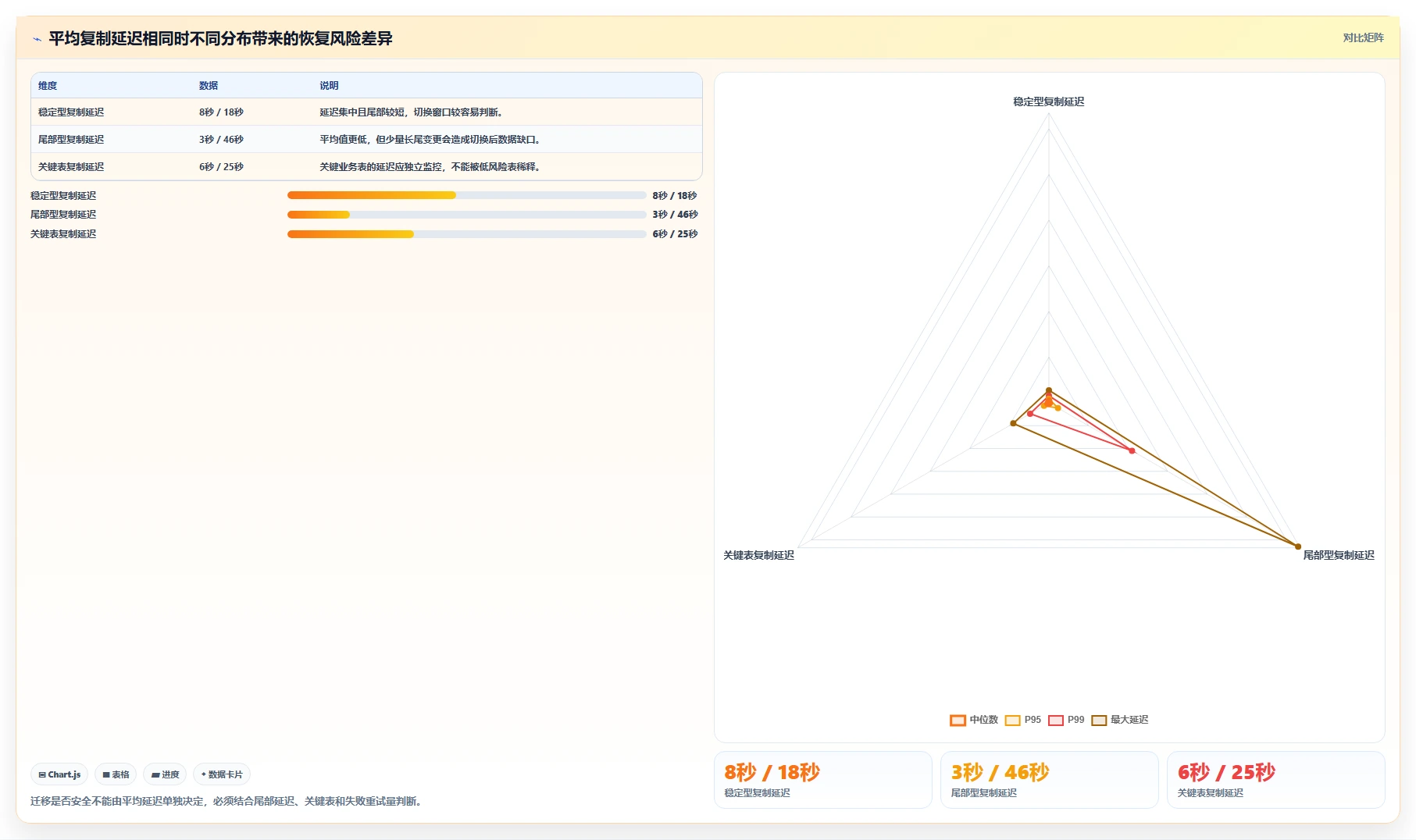This screenshot has width=1416, height=840.
Task: Click the 说明 column header
Action: [x=329, y=86]
